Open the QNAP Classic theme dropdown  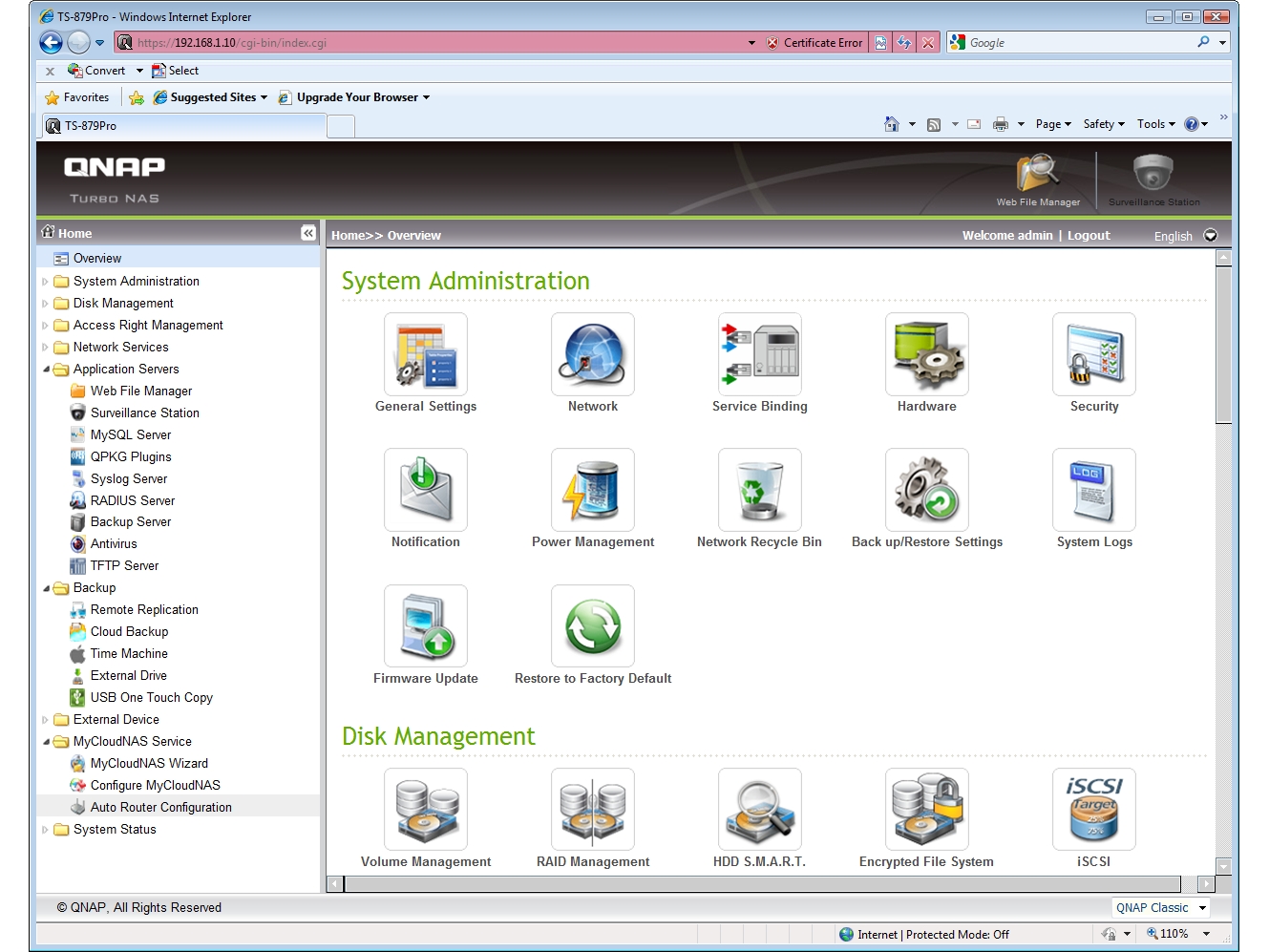(1160, 908)
